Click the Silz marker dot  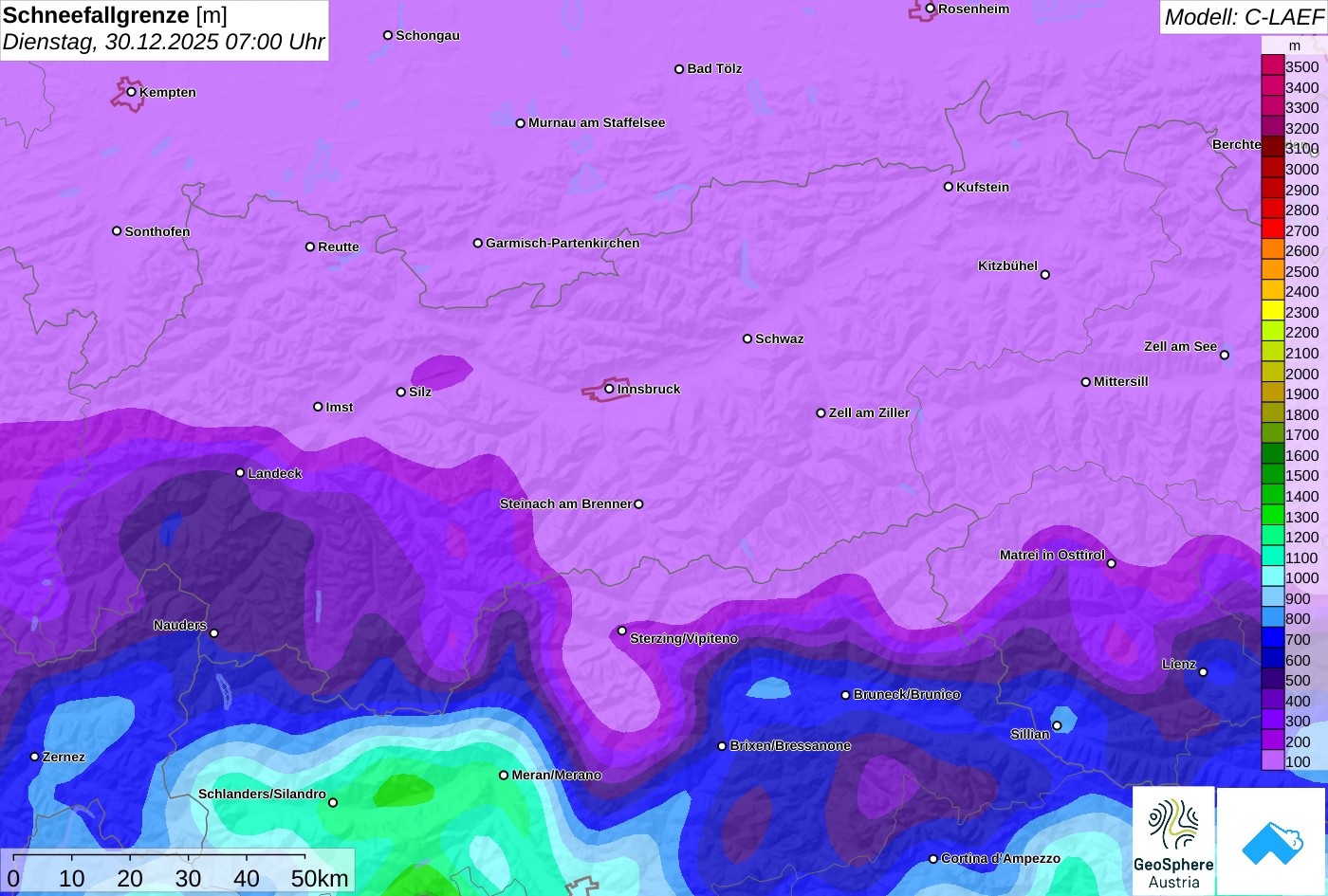click(401, 392)
